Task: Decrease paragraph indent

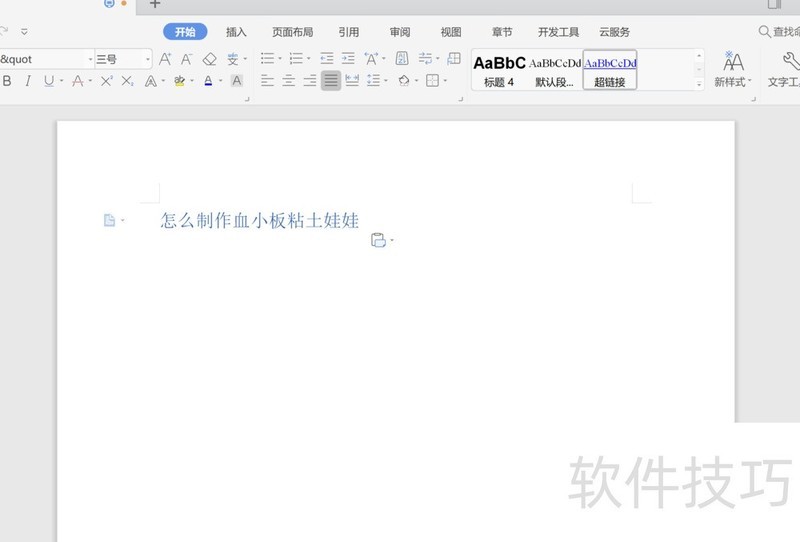Action: pyautogui.click(x=327, y=58)
